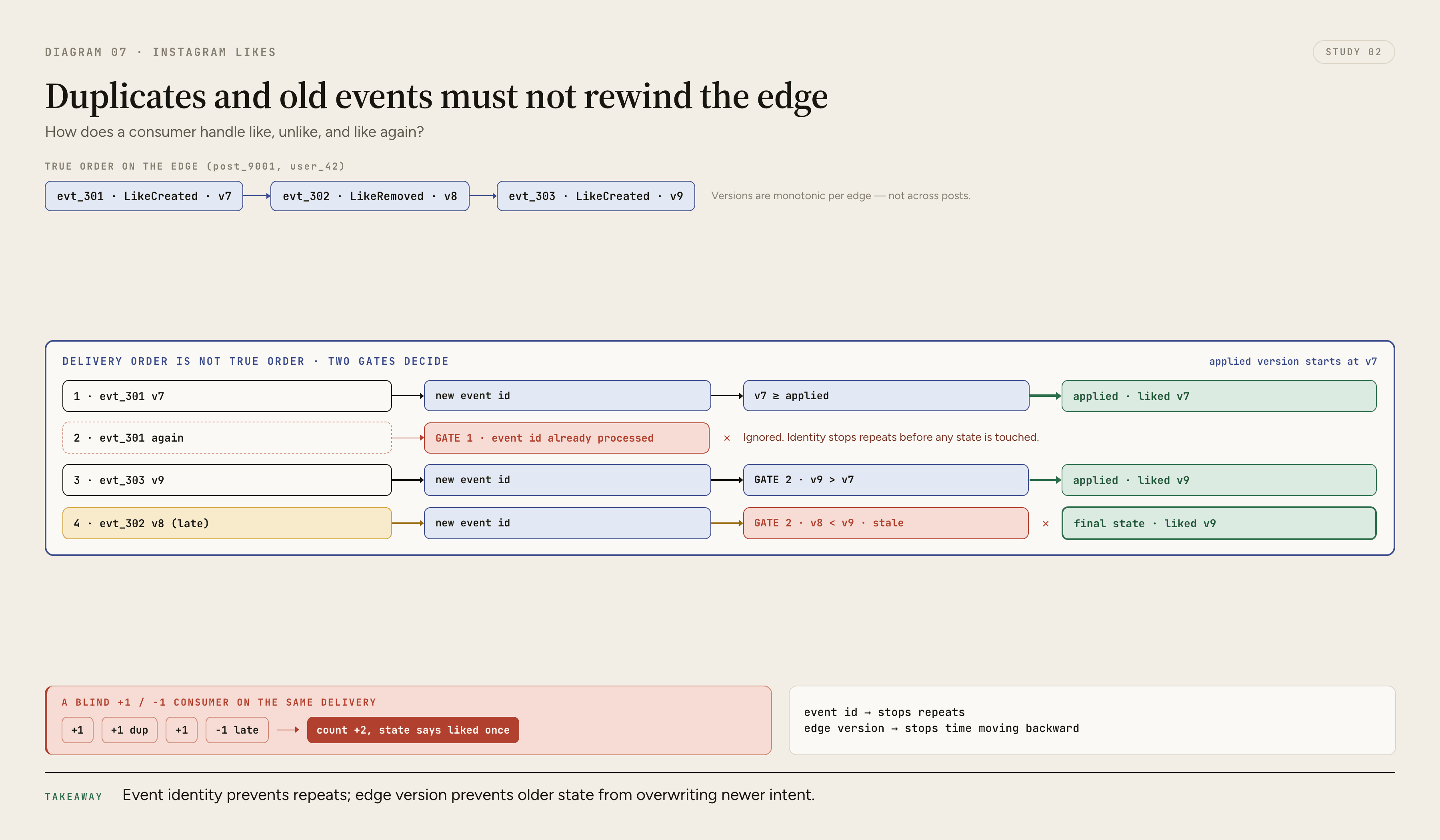Click the 'Versions are monotonic per edge' note
This screenshot has width=1440, height=840.
click(x=840, y=196)
